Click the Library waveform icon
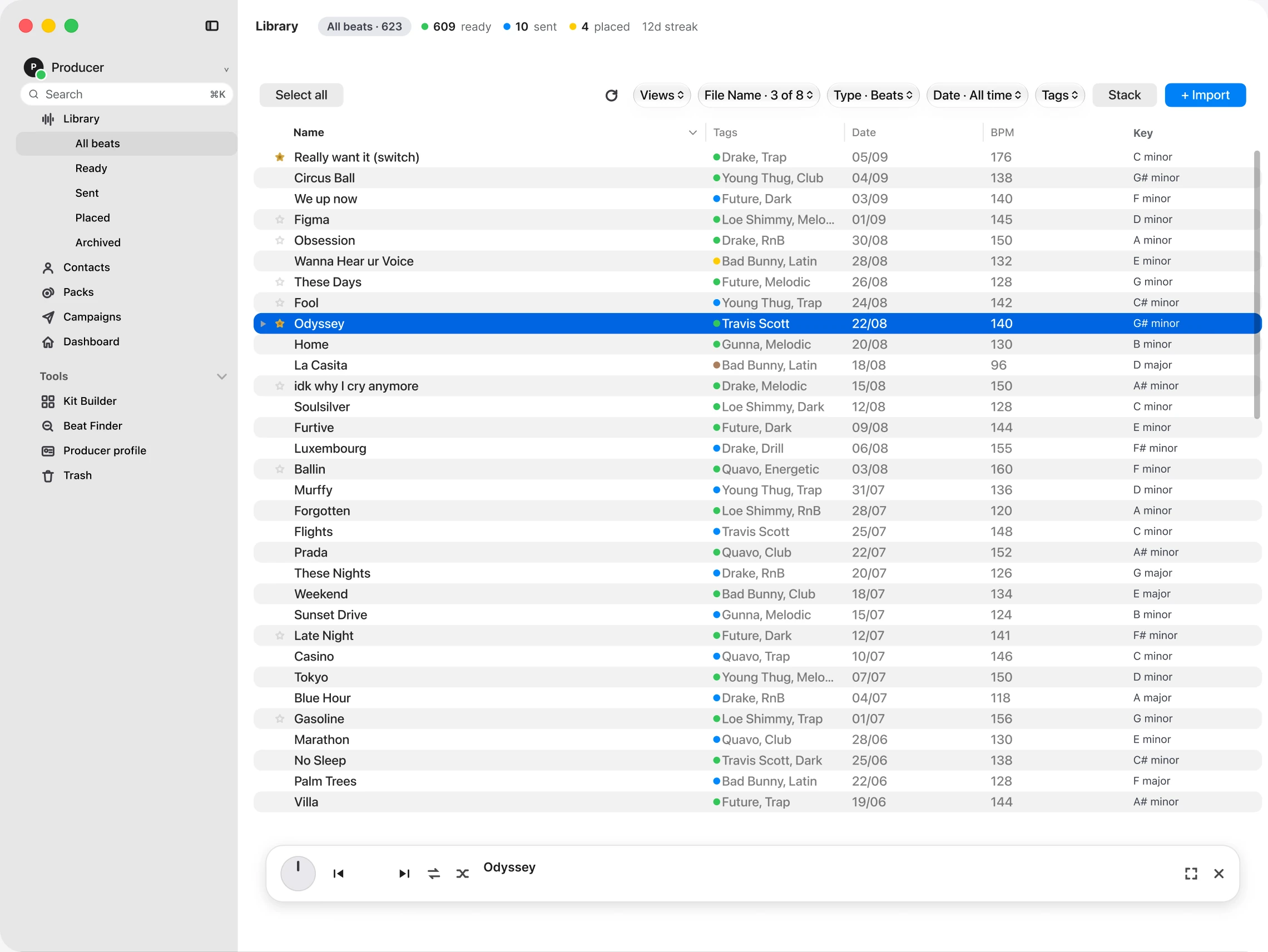Viewport: 1268px width, 952px height. coord(48,119)
